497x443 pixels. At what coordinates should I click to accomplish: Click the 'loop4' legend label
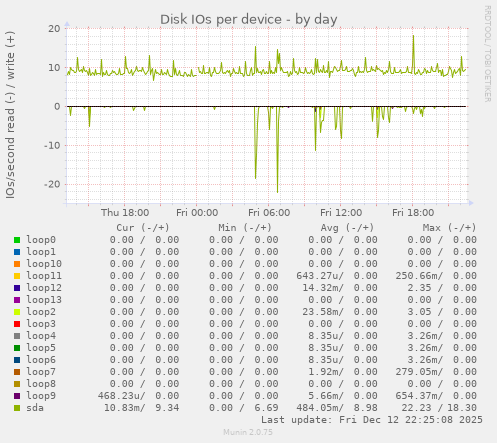41,336
